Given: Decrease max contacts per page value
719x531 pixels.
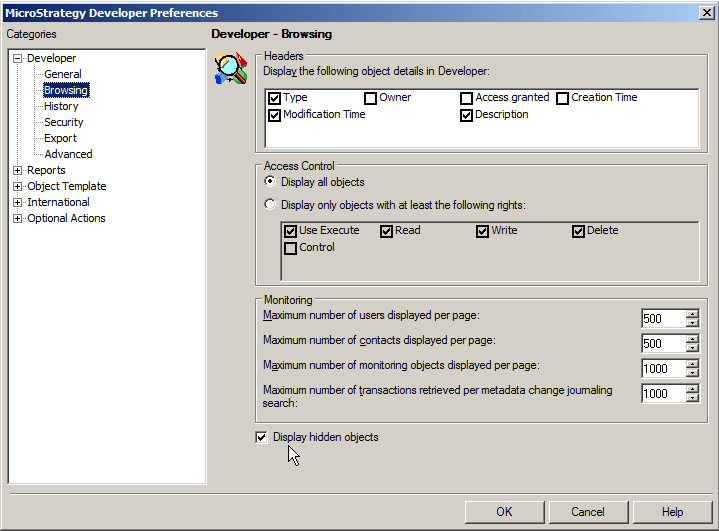Looking at the screenshot, I should coord(692,347).
